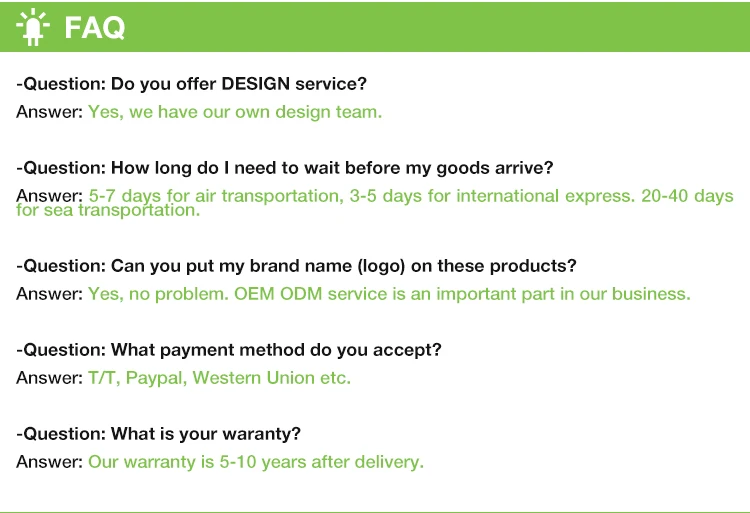
Task: Click the lightbulb icon beside FAQ
Action: [x=35, y=27]
